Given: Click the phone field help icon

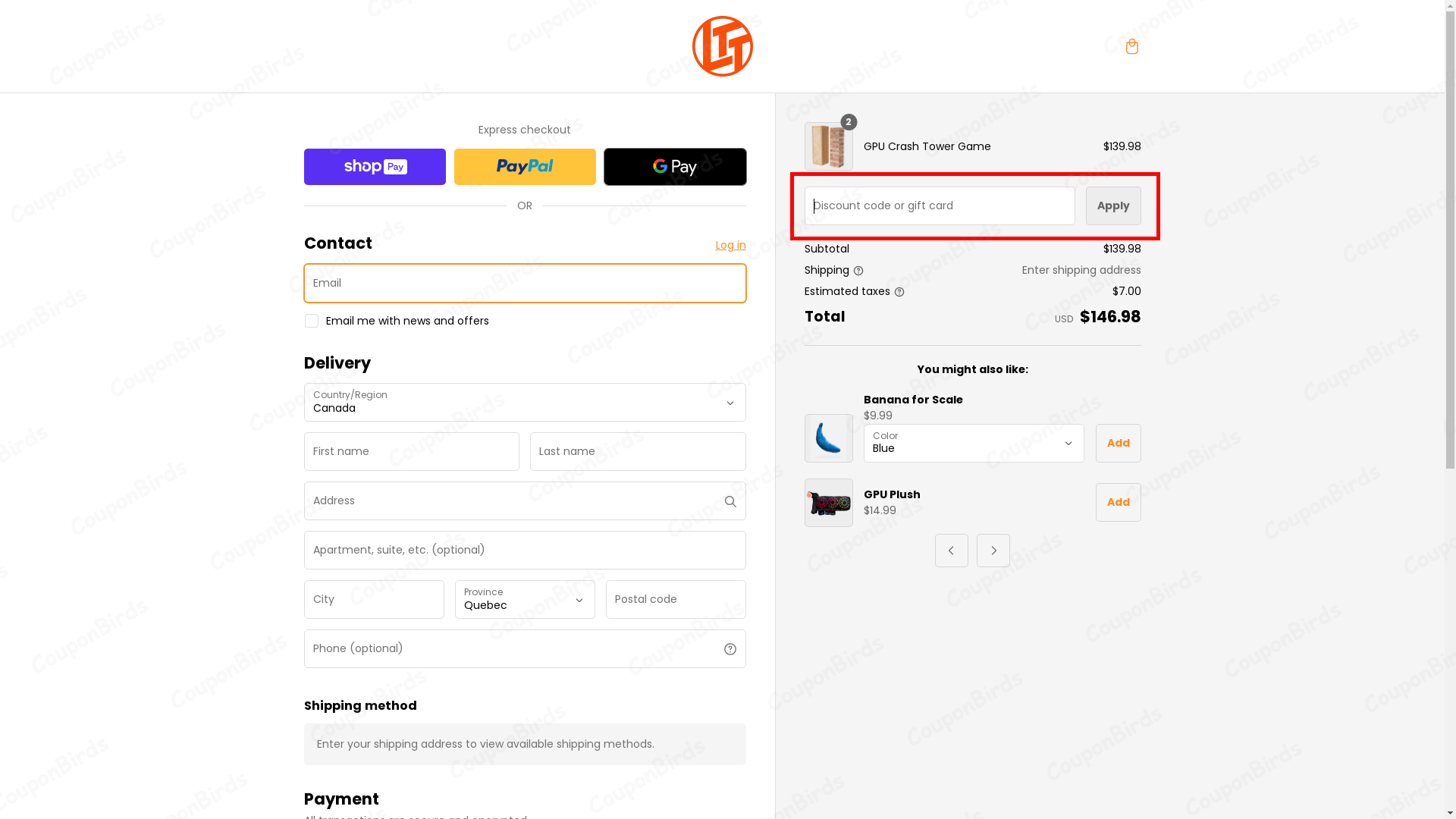Looking at the screenshot, I should point(730,648).
